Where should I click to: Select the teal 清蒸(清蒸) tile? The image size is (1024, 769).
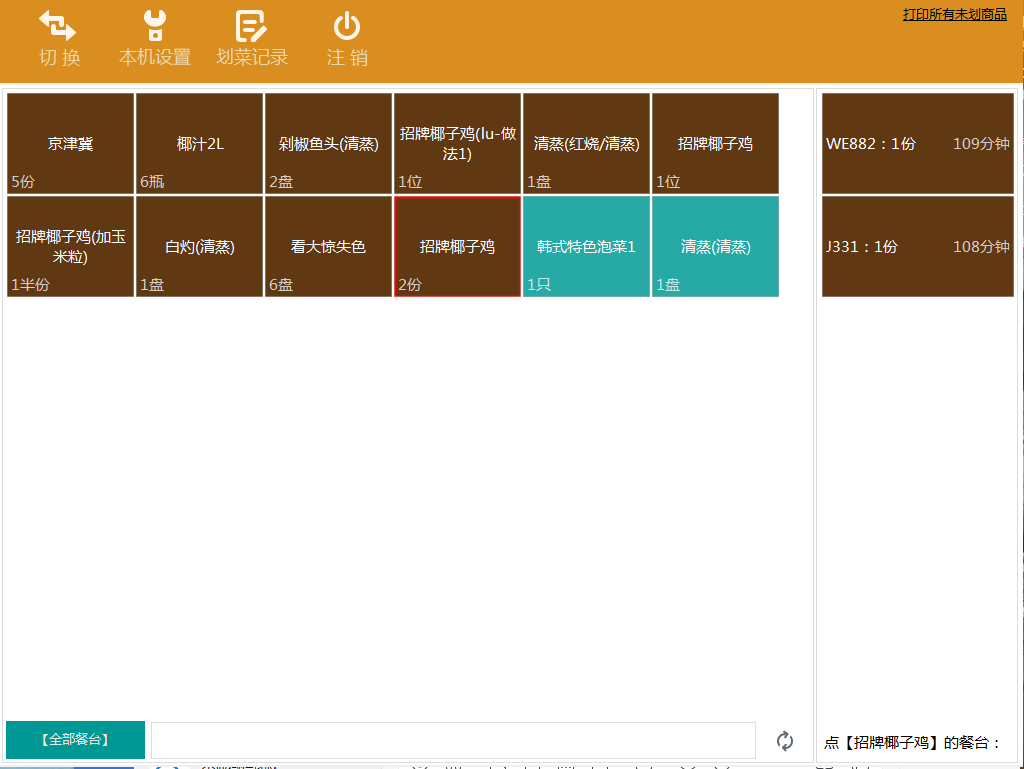pos(715,247)
